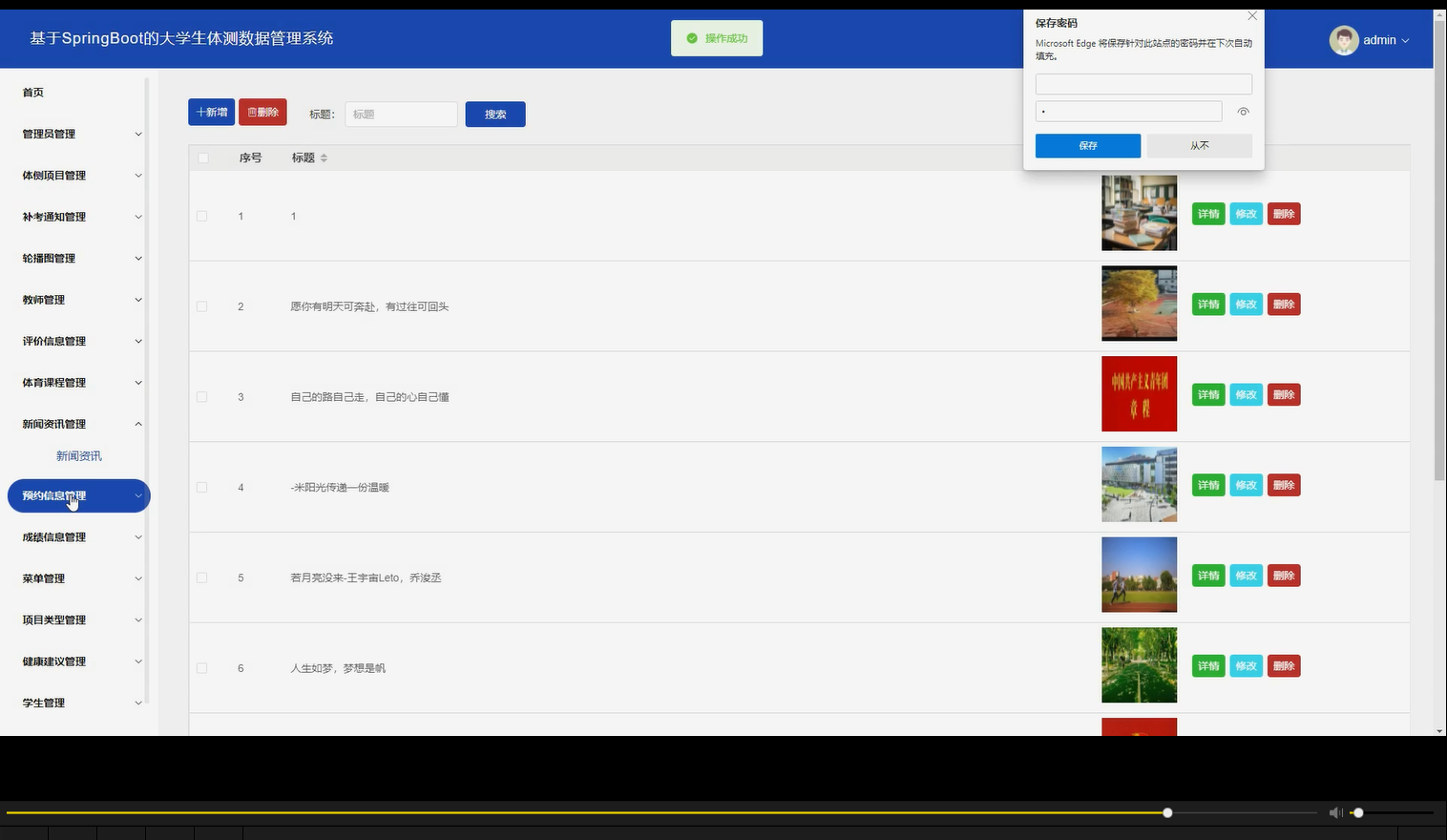Image resolution: width=1447 pixels, height=840 pixels.
Task: Click the video progress bar slider
Action: pos(1167,812)
